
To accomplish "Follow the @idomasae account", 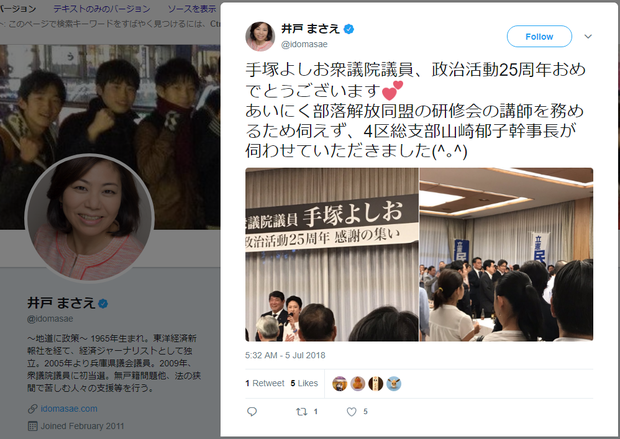I will click(539, 36).
